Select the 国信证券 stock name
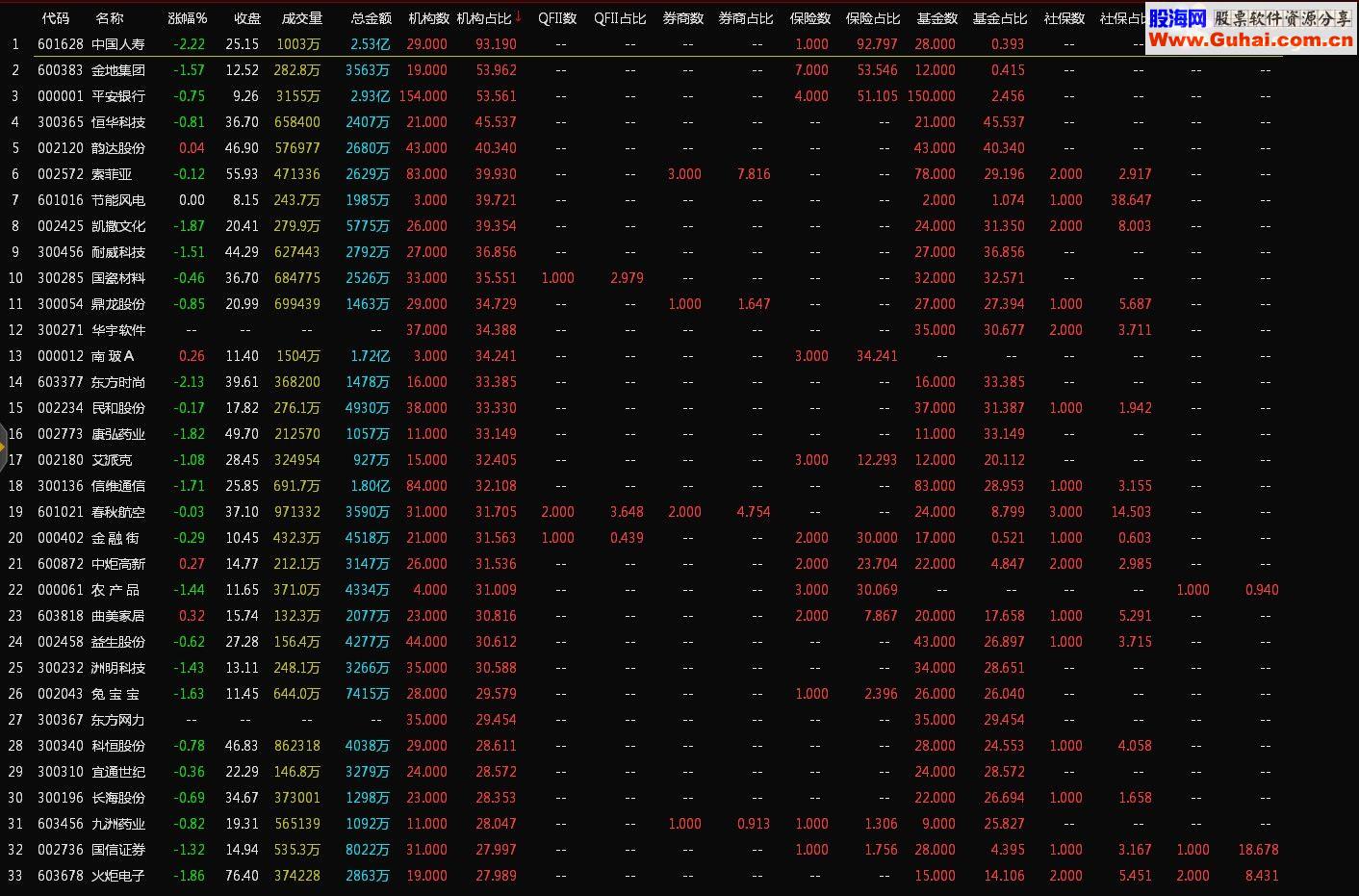Viewport: 1359px width, 896px height. [x=118, y=850]
